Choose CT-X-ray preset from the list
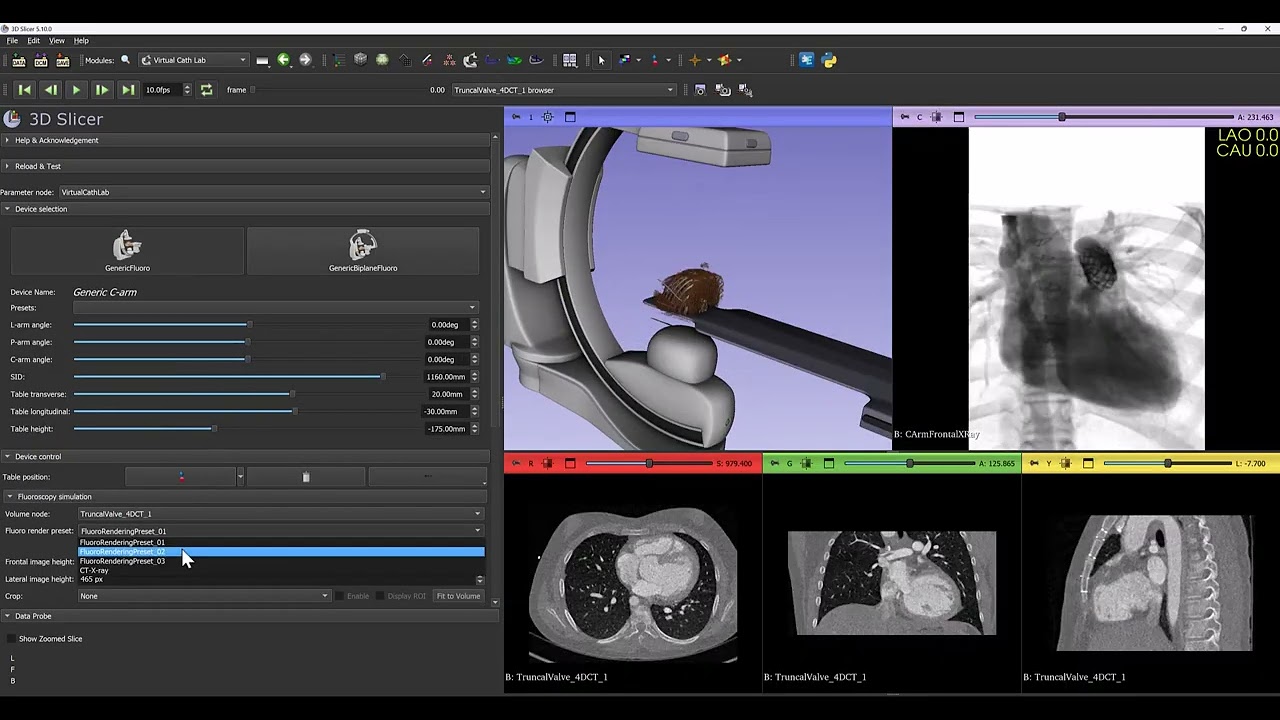 (281, 571)
